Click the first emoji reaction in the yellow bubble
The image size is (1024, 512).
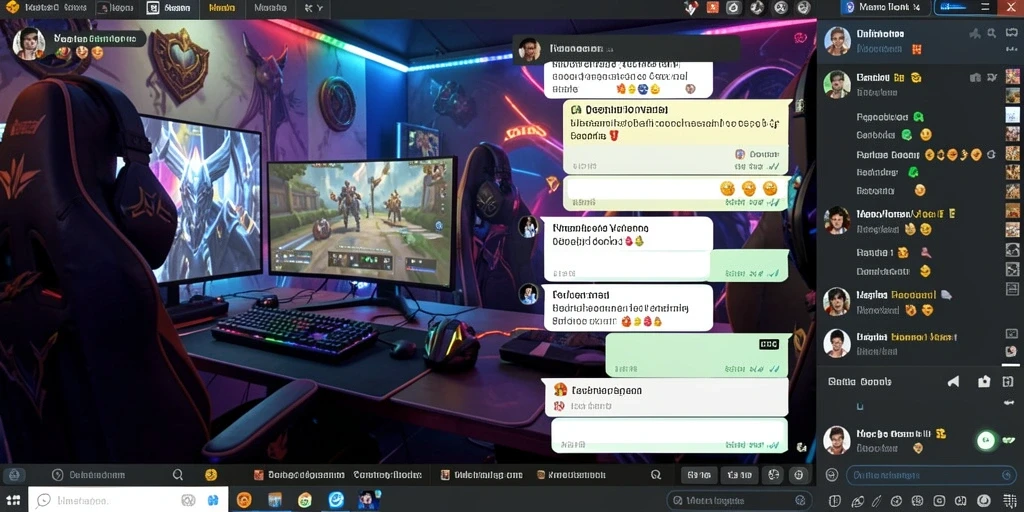[727, 189]
